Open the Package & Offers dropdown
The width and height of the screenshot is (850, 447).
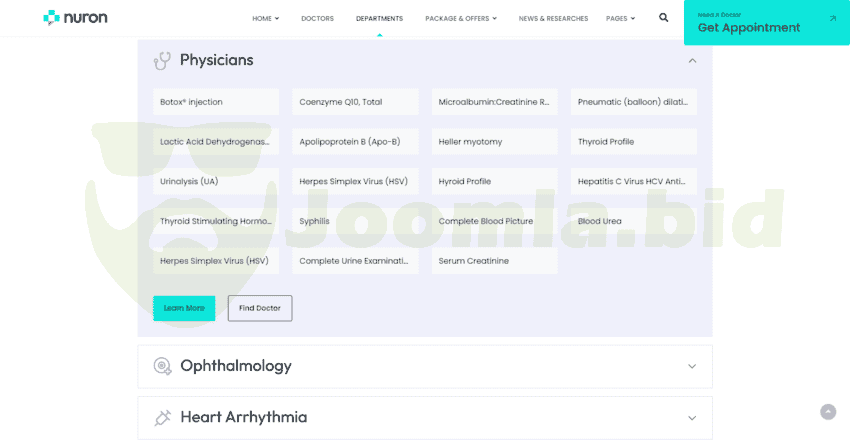click(460, 18)
